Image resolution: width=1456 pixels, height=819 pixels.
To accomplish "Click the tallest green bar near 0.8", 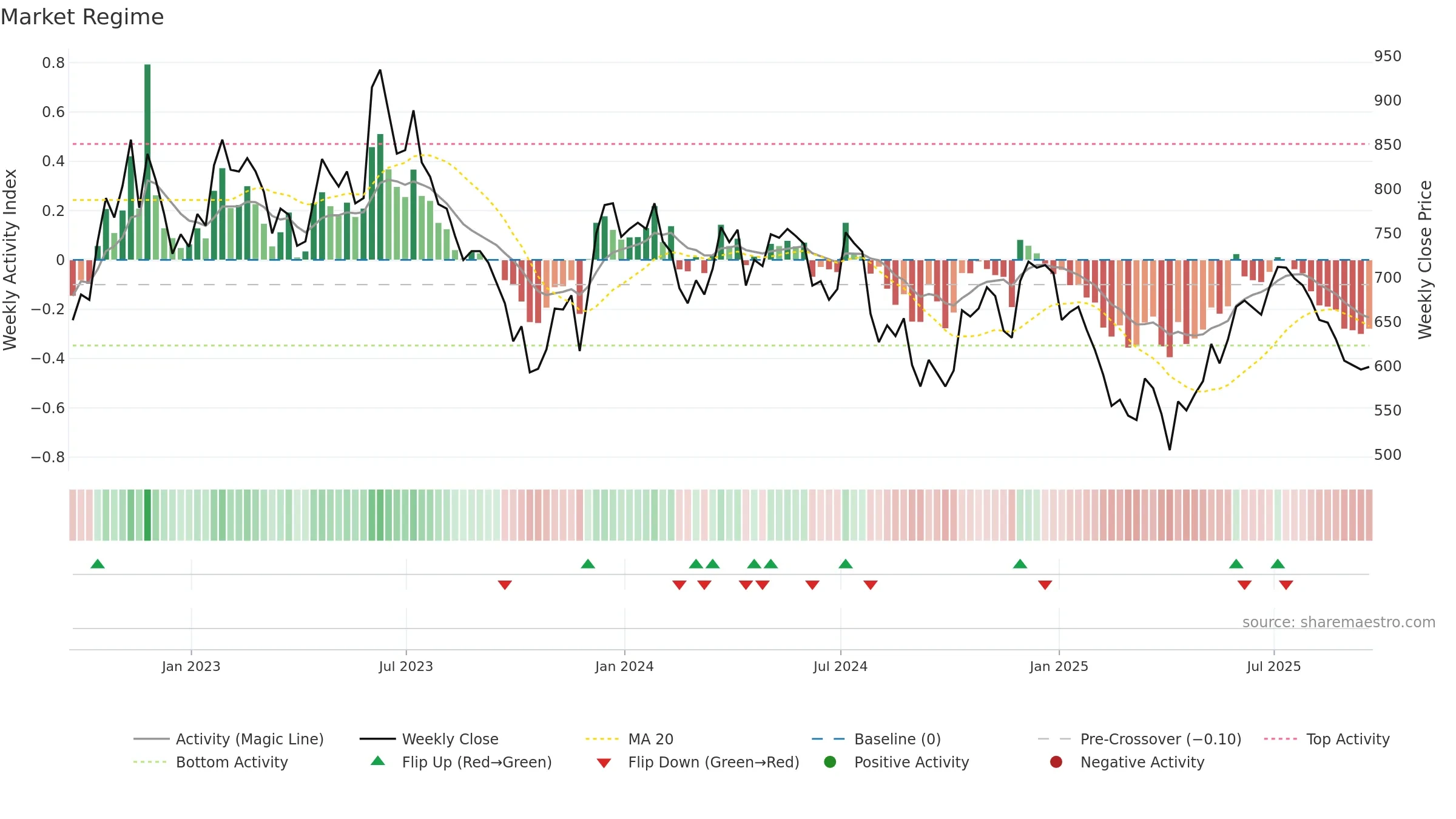I will (147, 161).
